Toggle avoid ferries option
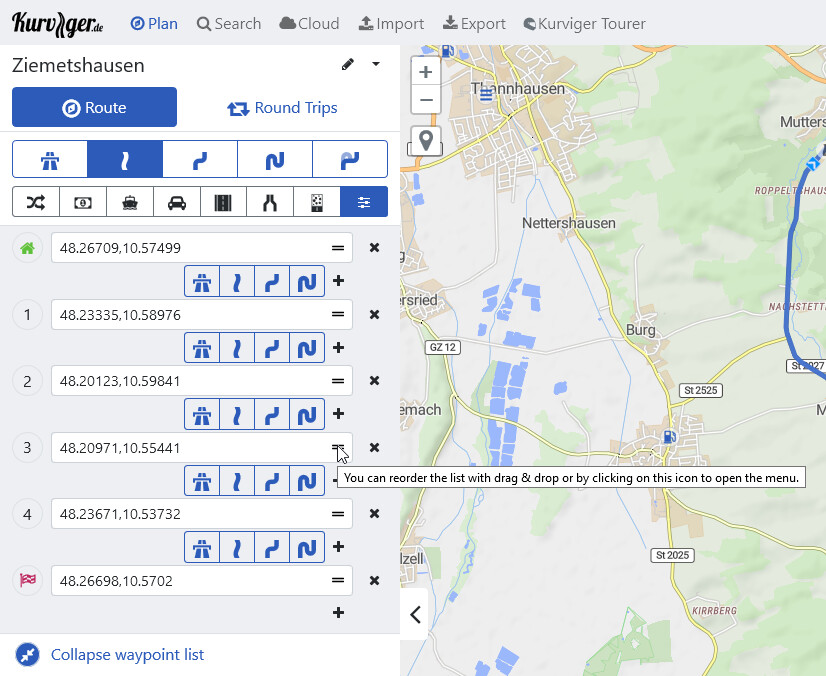This screenshot has width=826, height=676. [130, 202]
